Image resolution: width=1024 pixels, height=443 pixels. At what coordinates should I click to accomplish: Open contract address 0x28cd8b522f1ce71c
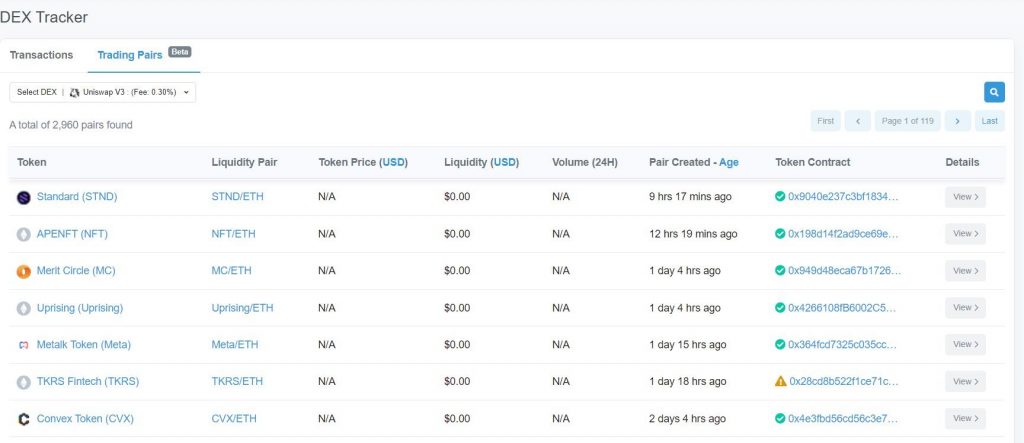[x=844, y=381]
